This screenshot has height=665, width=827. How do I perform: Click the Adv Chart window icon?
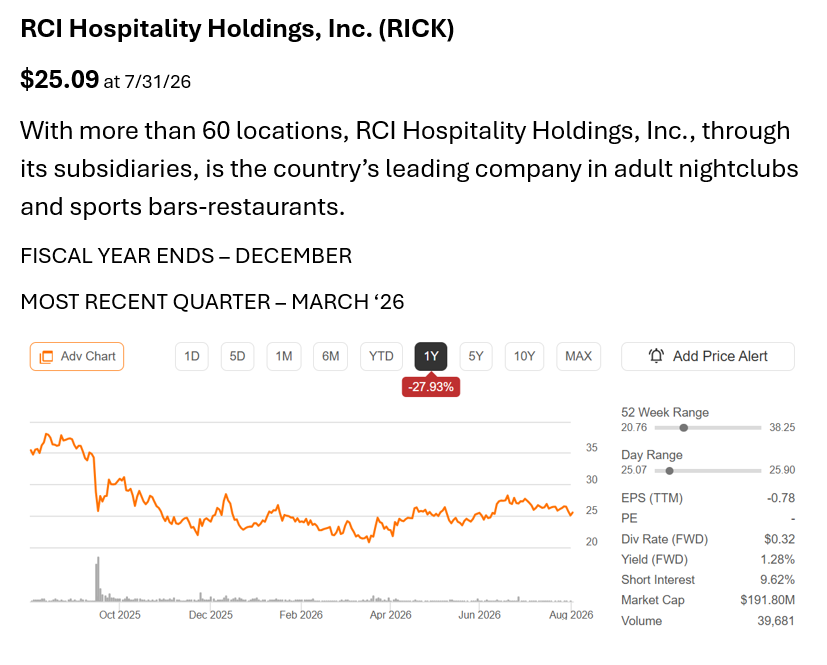[46, 357]
